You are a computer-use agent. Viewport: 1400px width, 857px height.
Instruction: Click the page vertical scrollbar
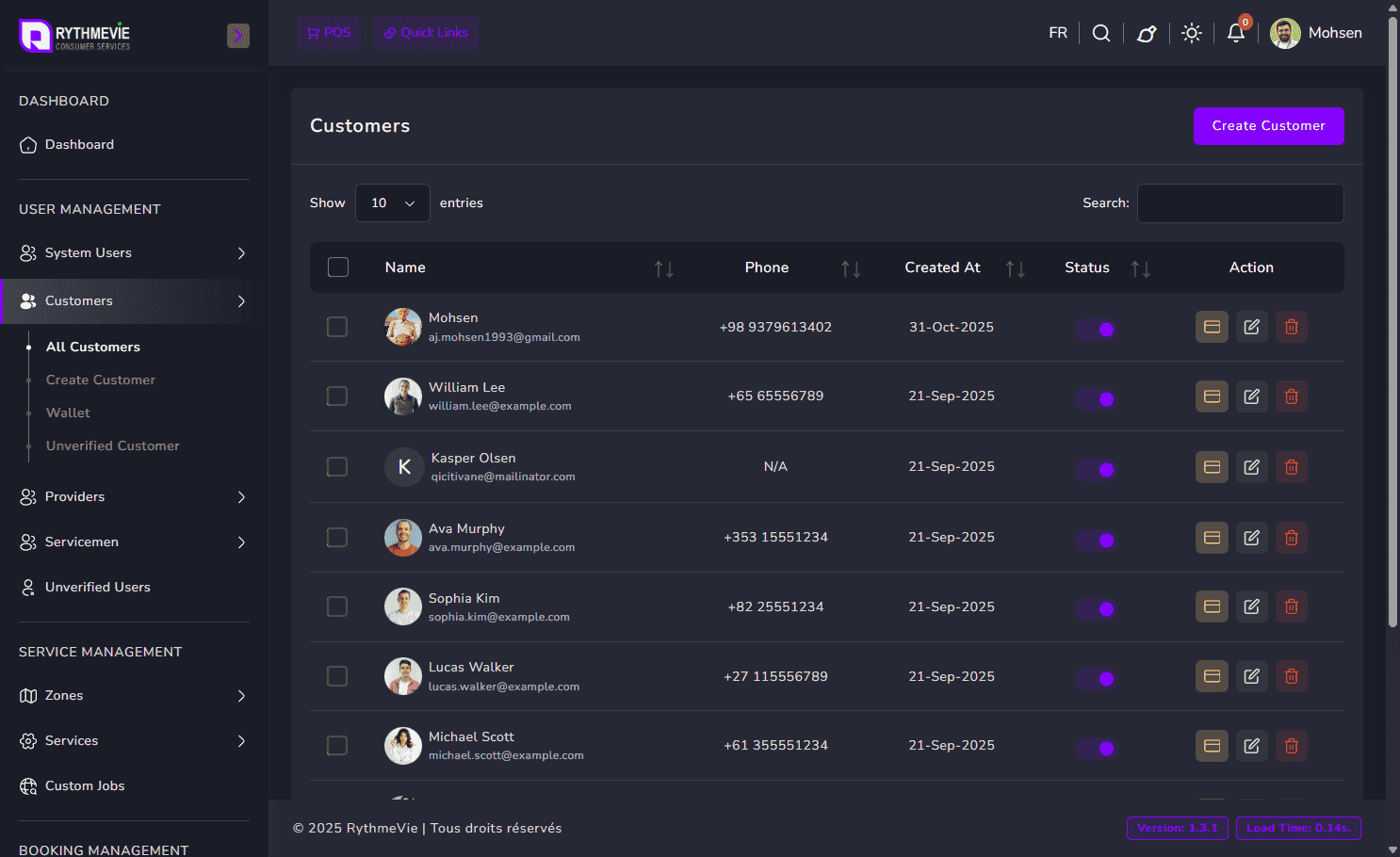pyautogui.click(x=1392, y=320)
